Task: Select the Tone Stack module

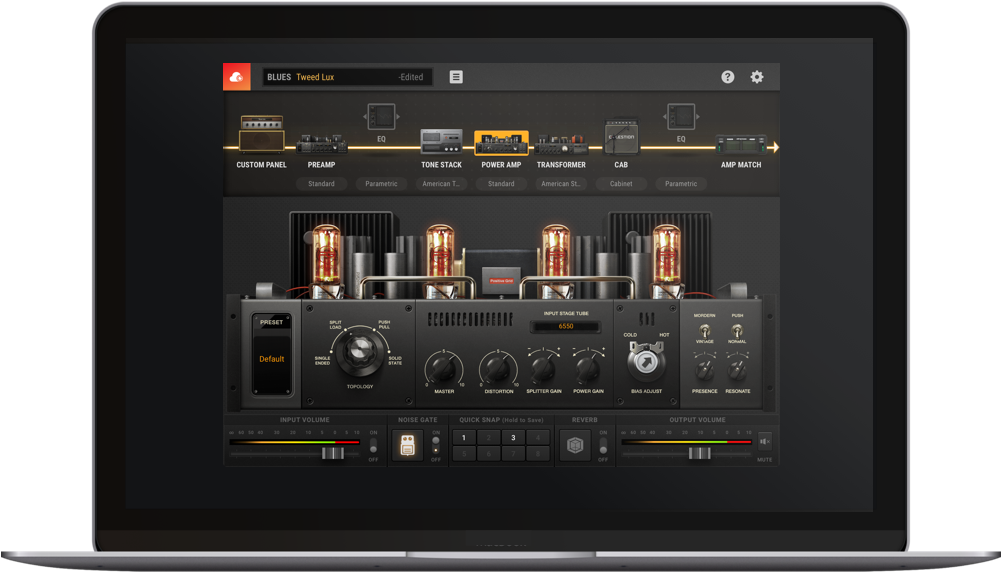Action: (x=441, y=141)
